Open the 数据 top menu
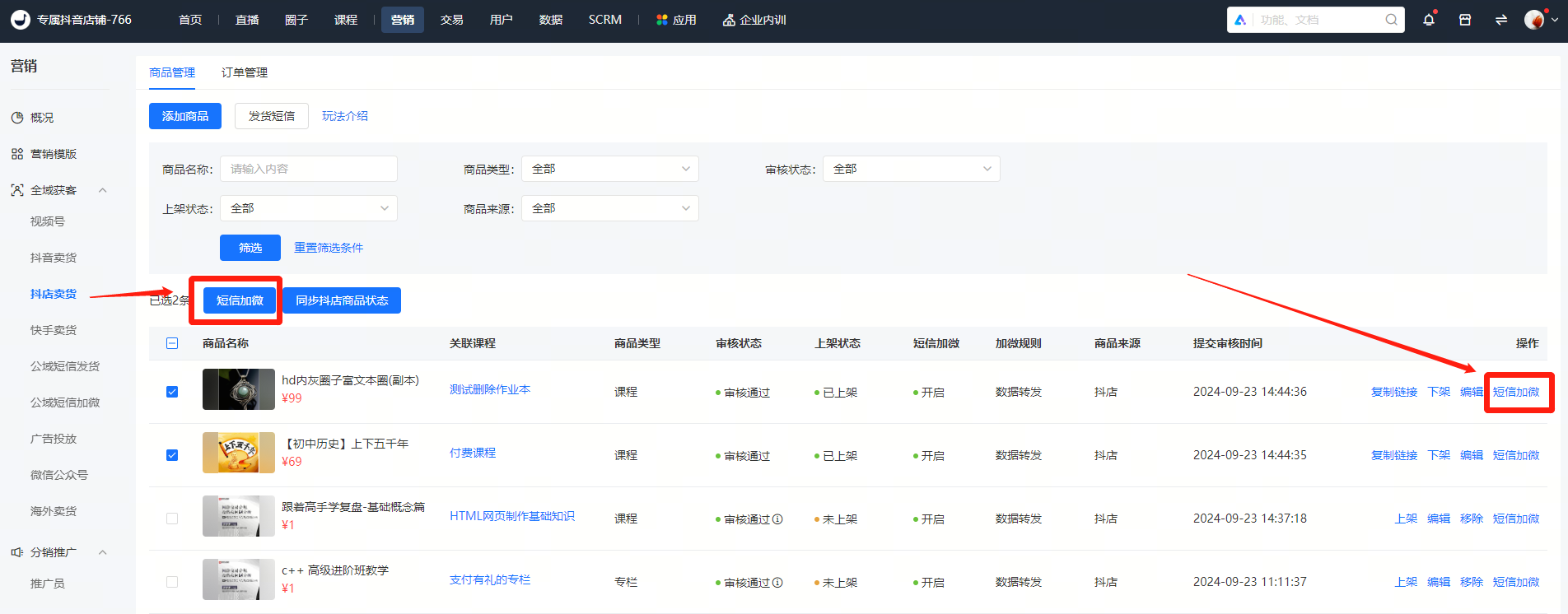The height and width of the screenshot is (614, 1568). pyautogui.click(x=551, y=20)
